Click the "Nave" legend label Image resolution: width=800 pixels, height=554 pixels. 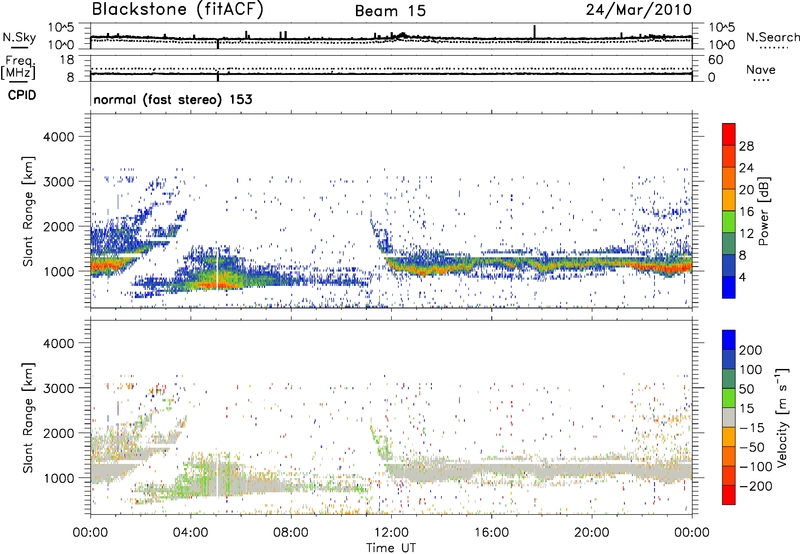click(x=761, y=69)
